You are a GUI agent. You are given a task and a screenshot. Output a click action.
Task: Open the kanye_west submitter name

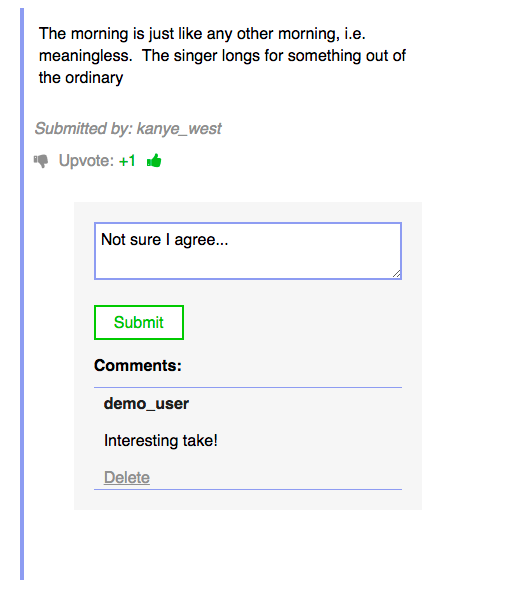pos(179,129)
